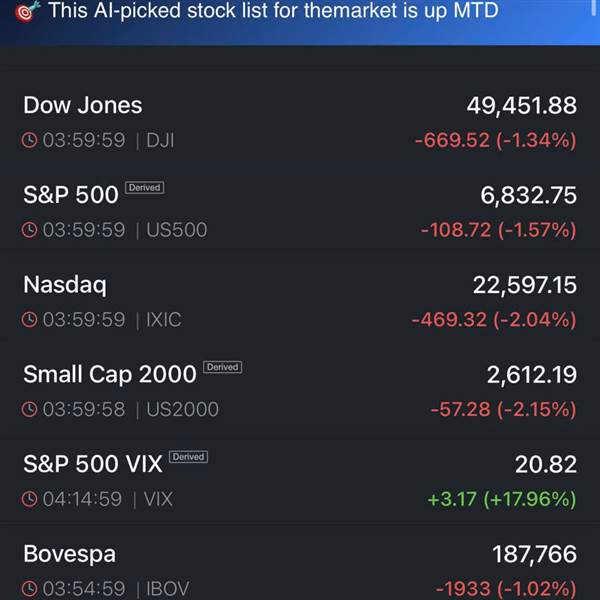
Task: Tap the target icon in the banner
Action: [x=28, y=12]
